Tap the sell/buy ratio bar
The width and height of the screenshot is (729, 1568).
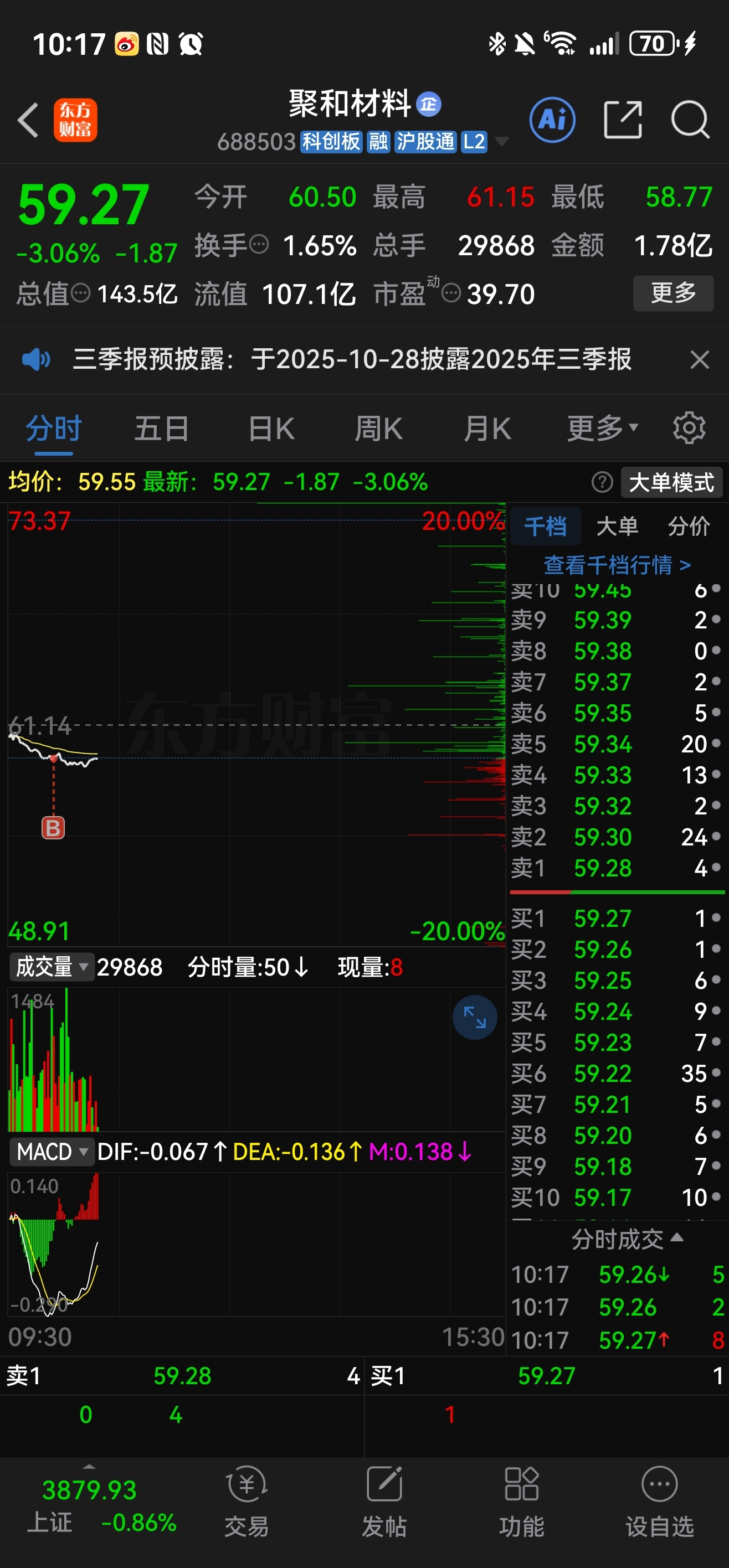click(x=617, y=893)
